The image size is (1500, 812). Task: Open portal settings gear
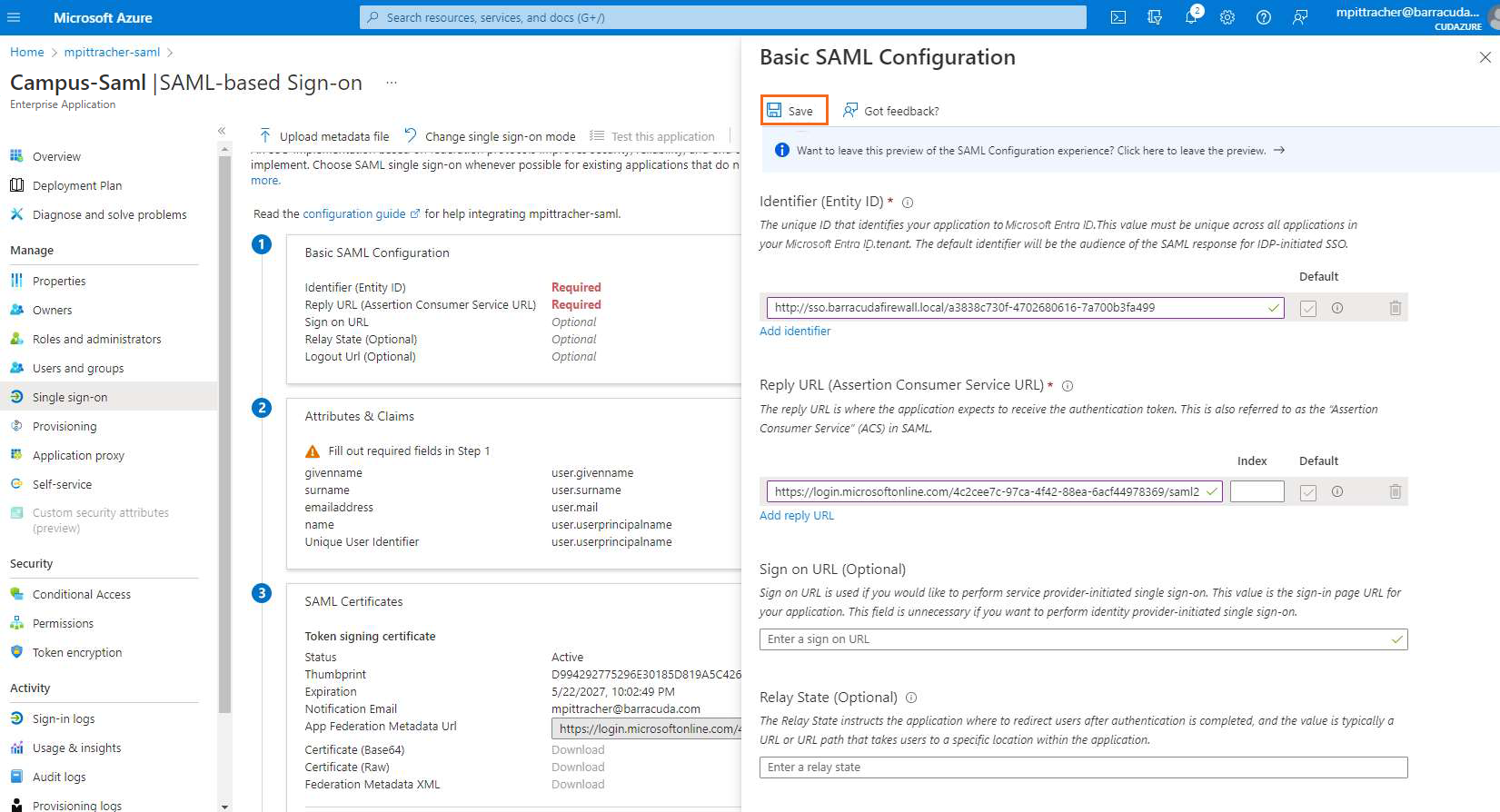point(1227,17)
